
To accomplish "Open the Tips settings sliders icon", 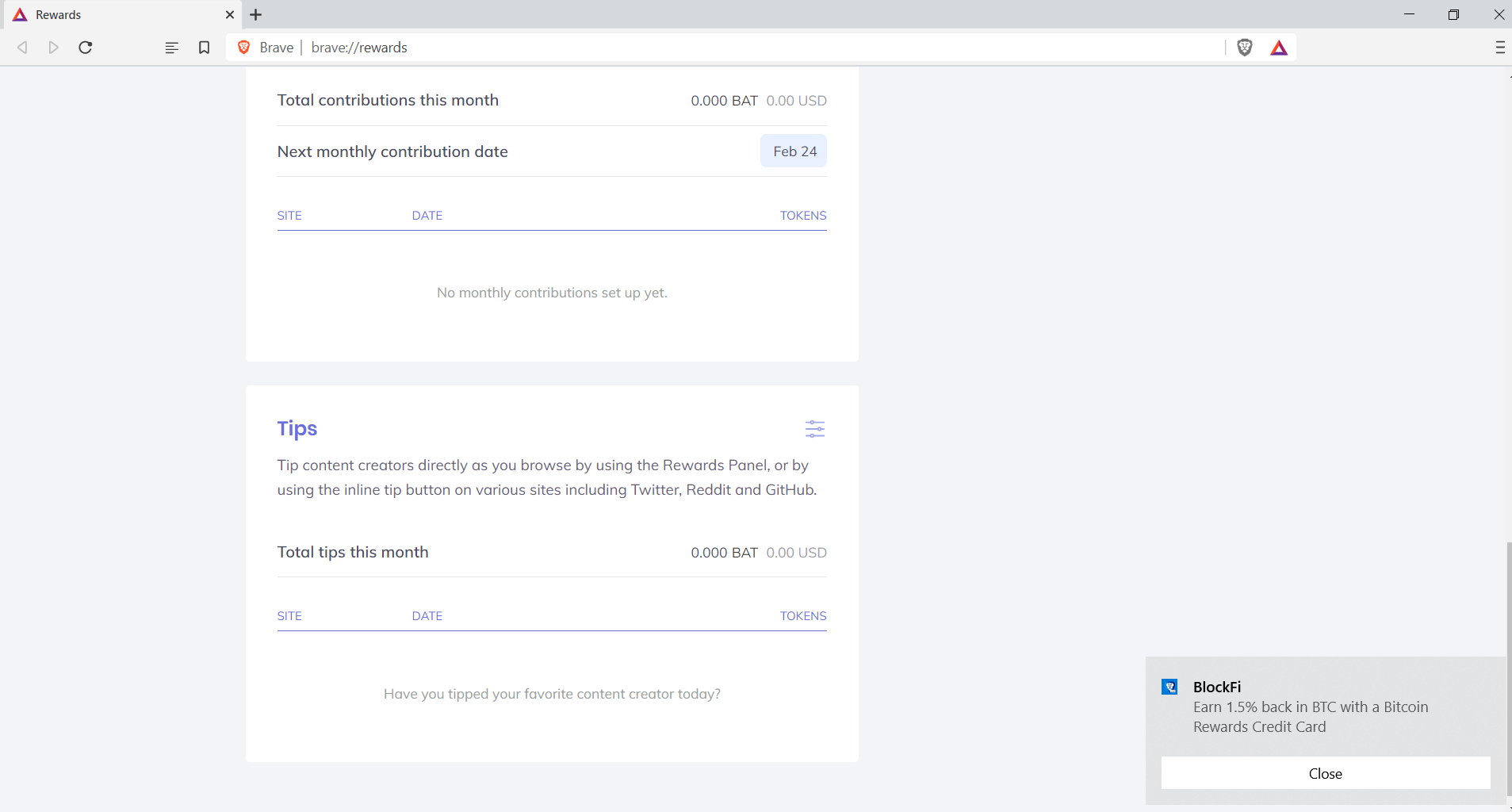I will [x=815, y=429].
